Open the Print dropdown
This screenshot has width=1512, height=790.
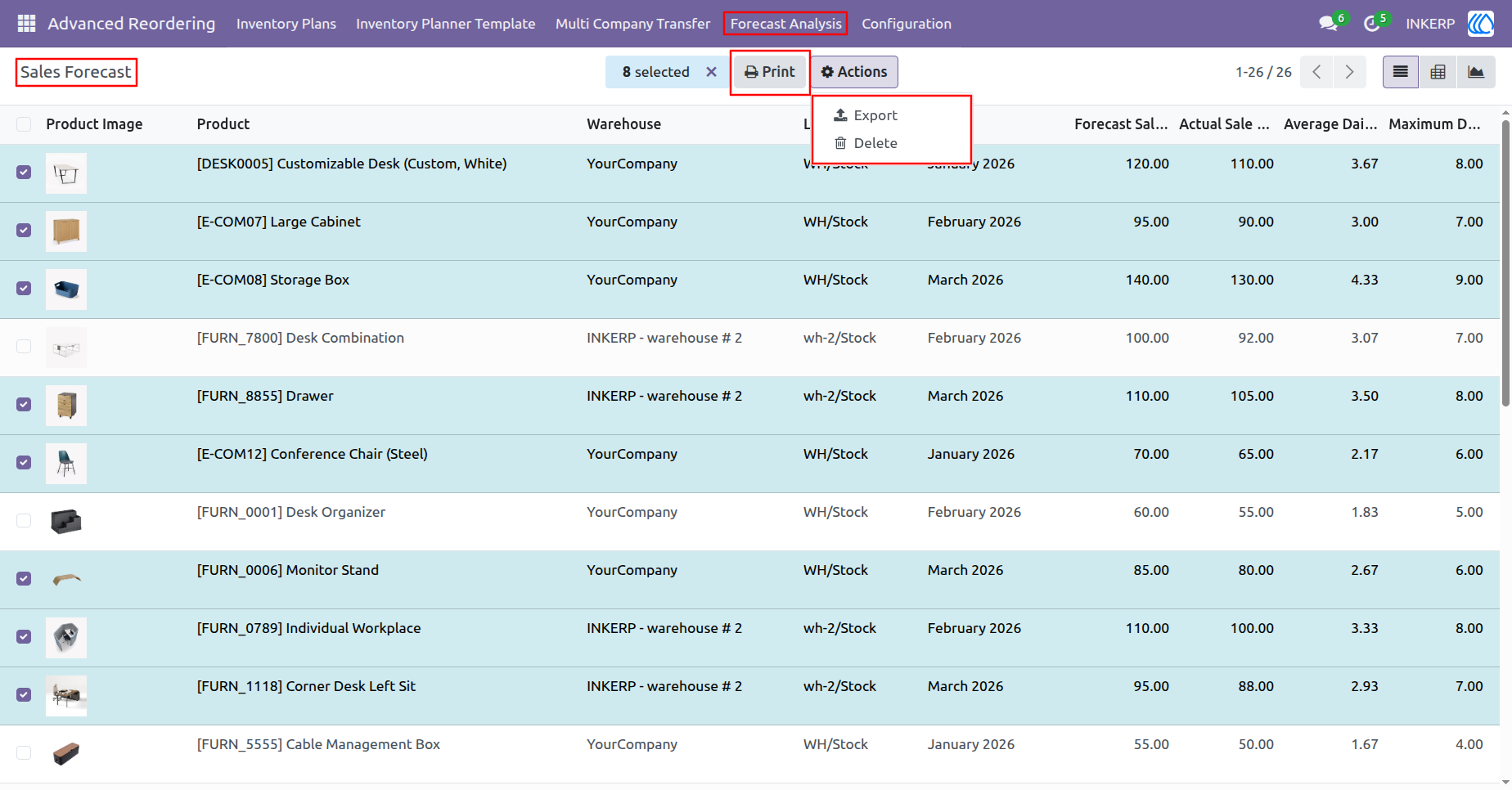coord(769,72)
